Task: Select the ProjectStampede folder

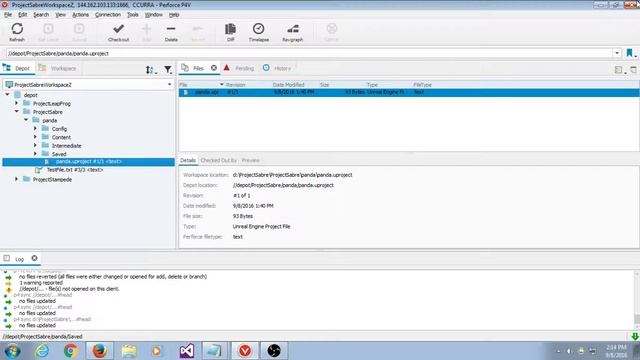Action: tap(52, 180)
